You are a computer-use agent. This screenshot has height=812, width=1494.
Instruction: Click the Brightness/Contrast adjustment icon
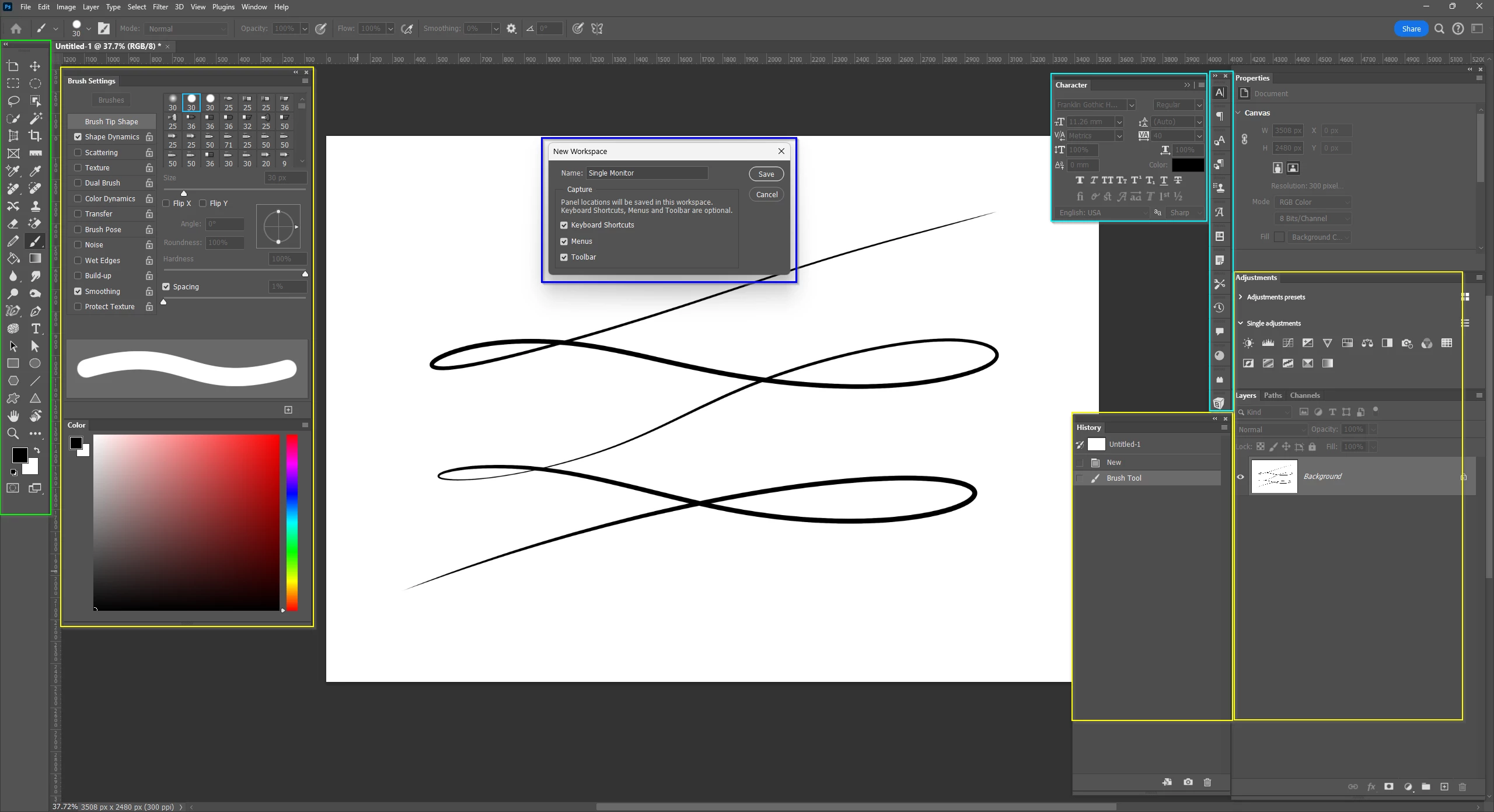point(1248,344)
